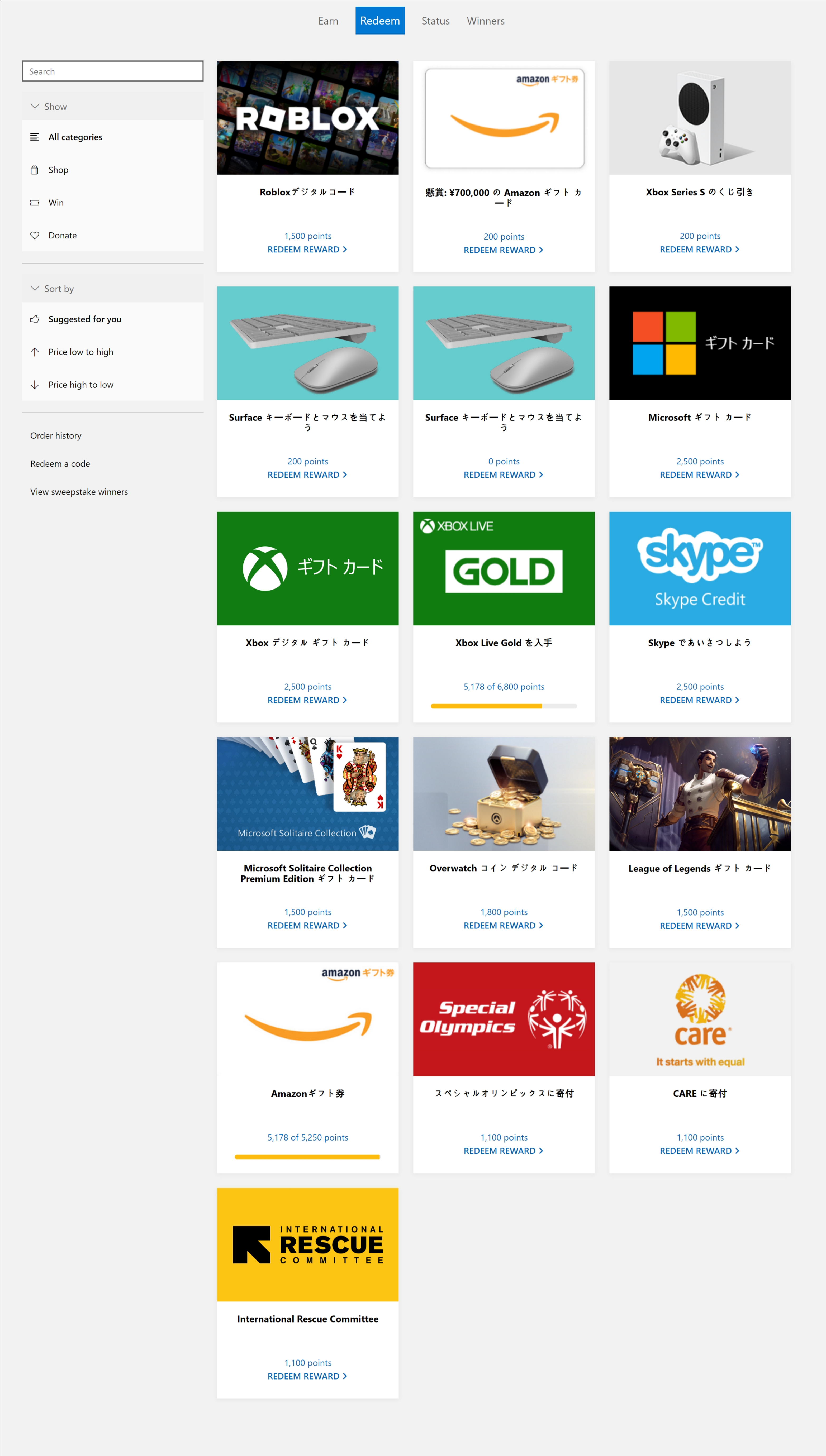Click the chevron next to Roblox Redeem Reward
Image resolution: width=826 pixels, height=1456 pixels.
click(x=345, y=250)
